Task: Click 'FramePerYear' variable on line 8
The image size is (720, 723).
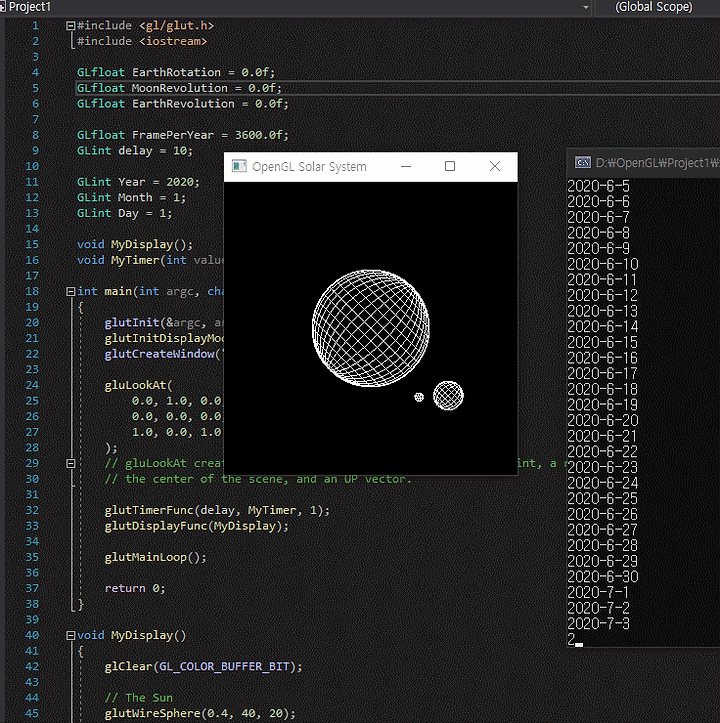Action: tap(173, 135)
